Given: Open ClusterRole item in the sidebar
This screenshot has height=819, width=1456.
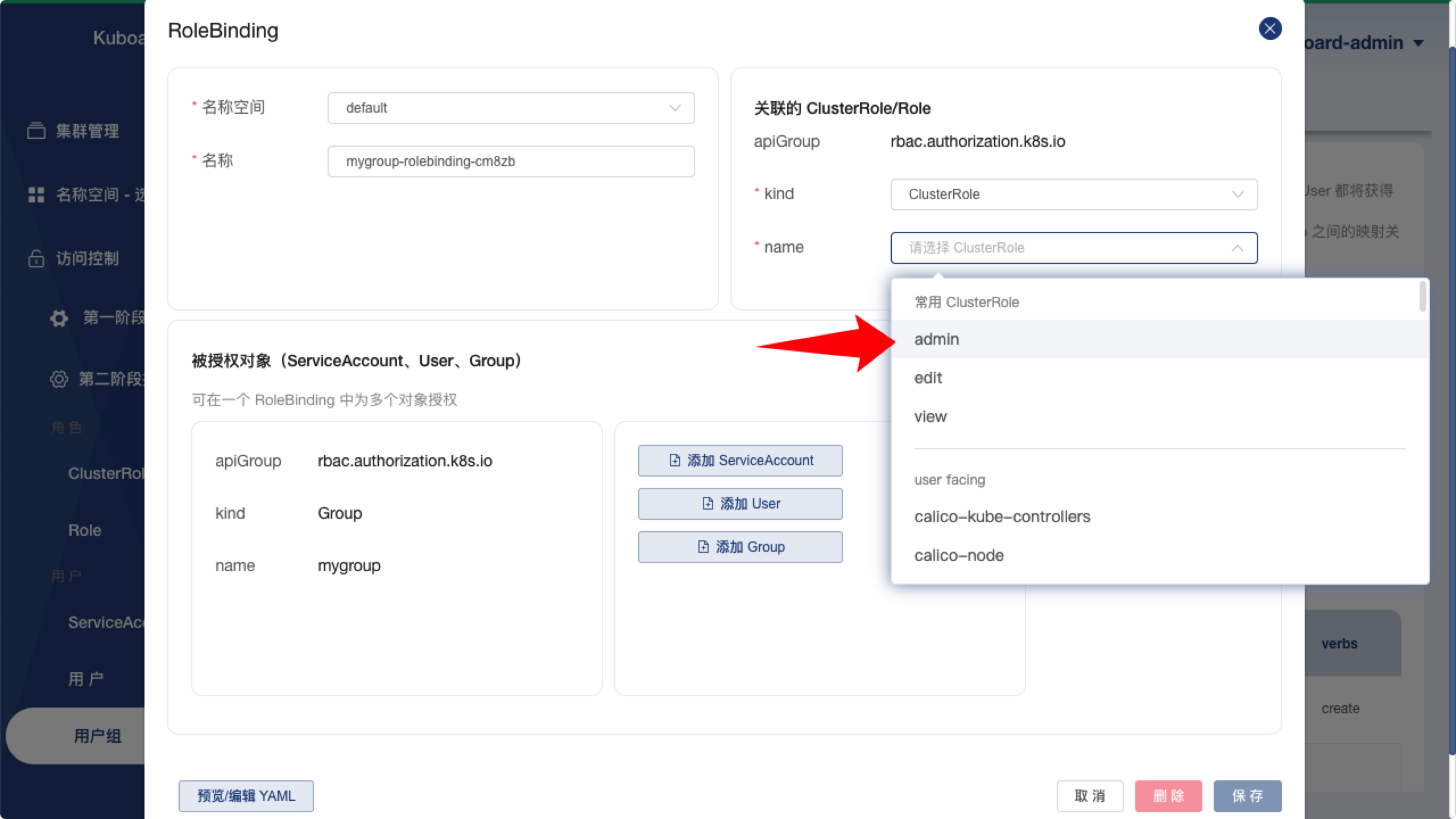Looking at the screenshot, I should click(106, 473).
